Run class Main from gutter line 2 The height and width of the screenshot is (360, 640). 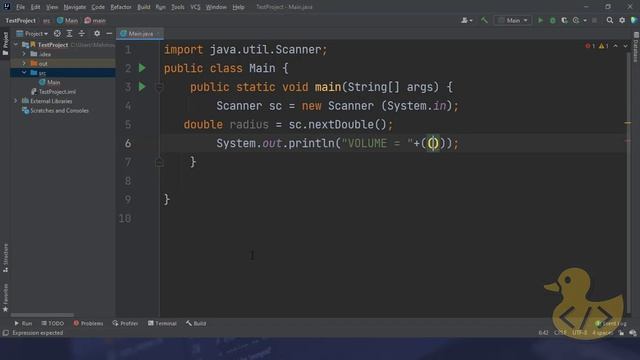click(x=142, y=68)
